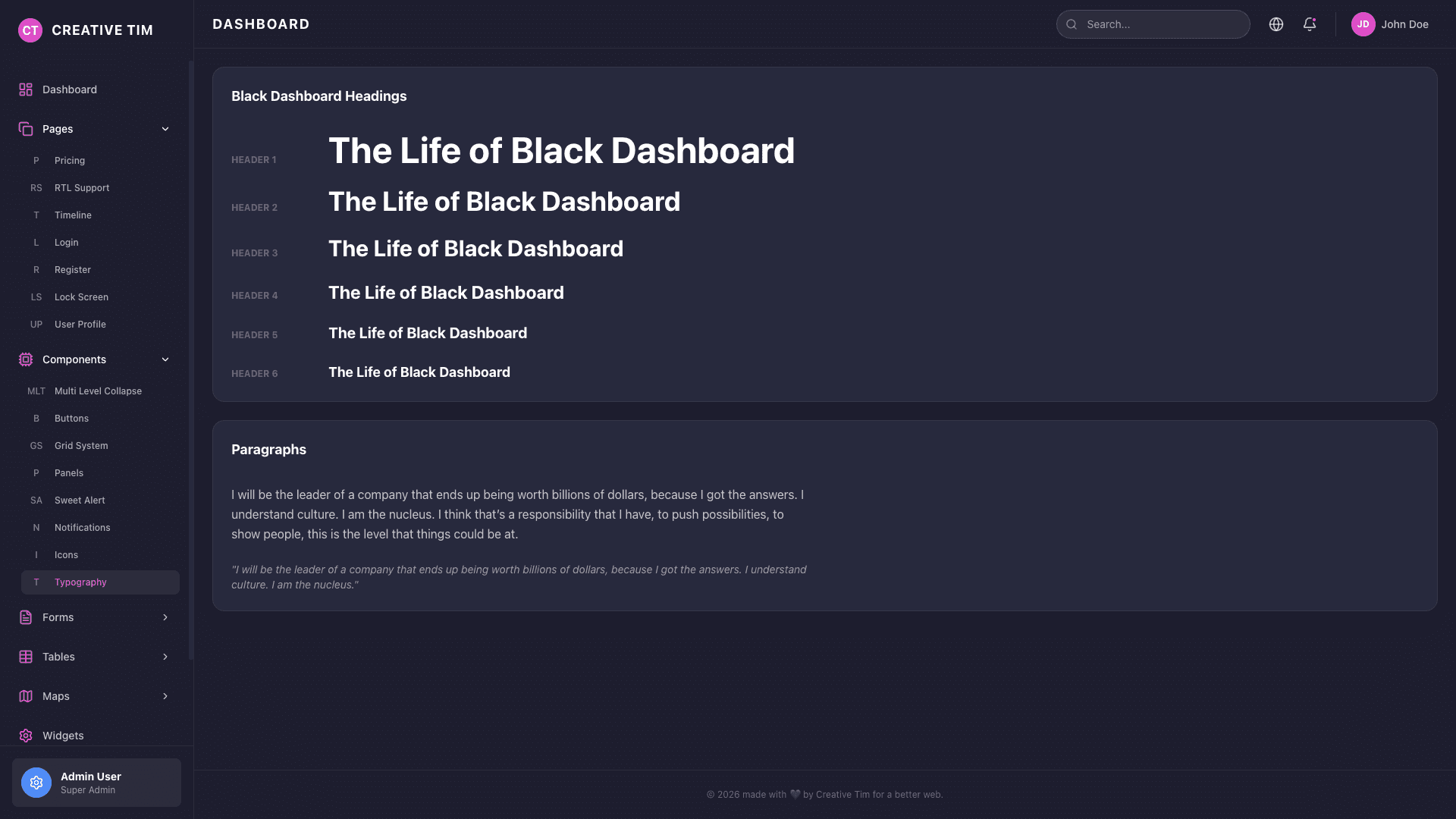Open the Widgets gear icon
The width and height of the screenshot is (1456, 819).
(25, 736)
